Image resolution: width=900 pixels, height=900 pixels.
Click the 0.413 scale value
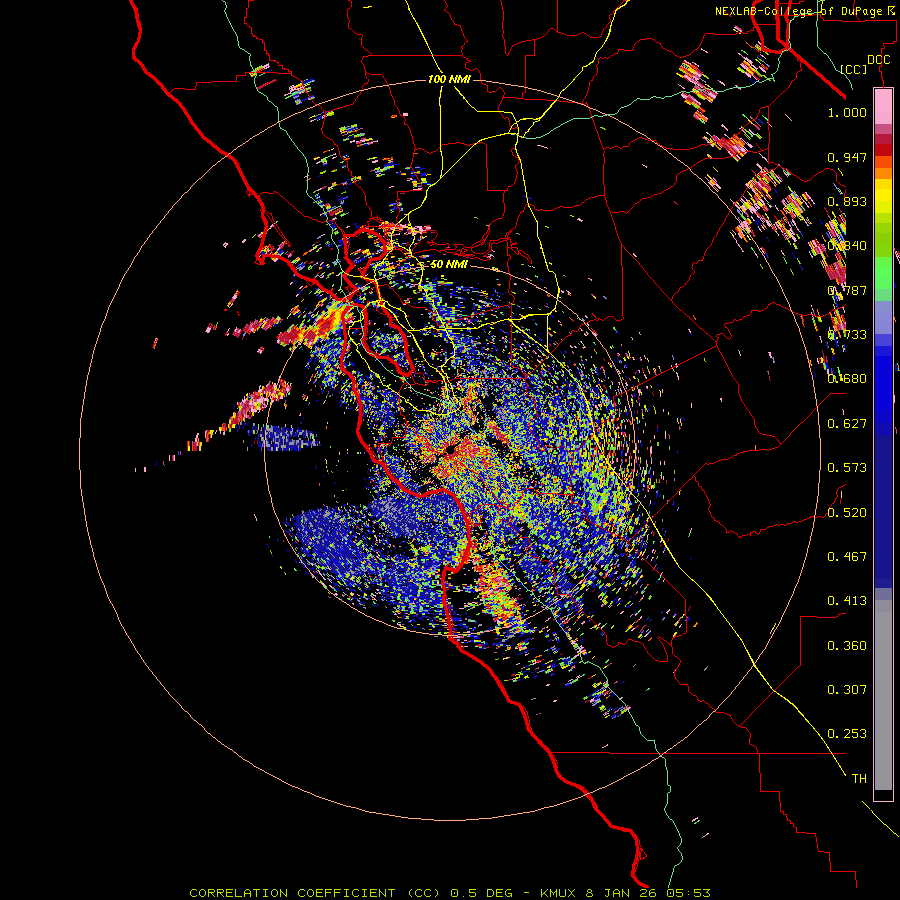(847, 601)
